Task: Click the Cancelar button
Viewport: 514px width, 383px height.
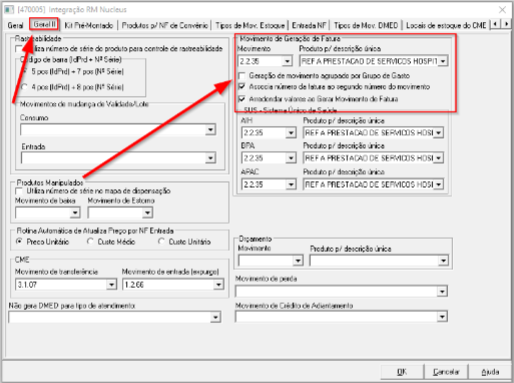Action: [446, 372]
